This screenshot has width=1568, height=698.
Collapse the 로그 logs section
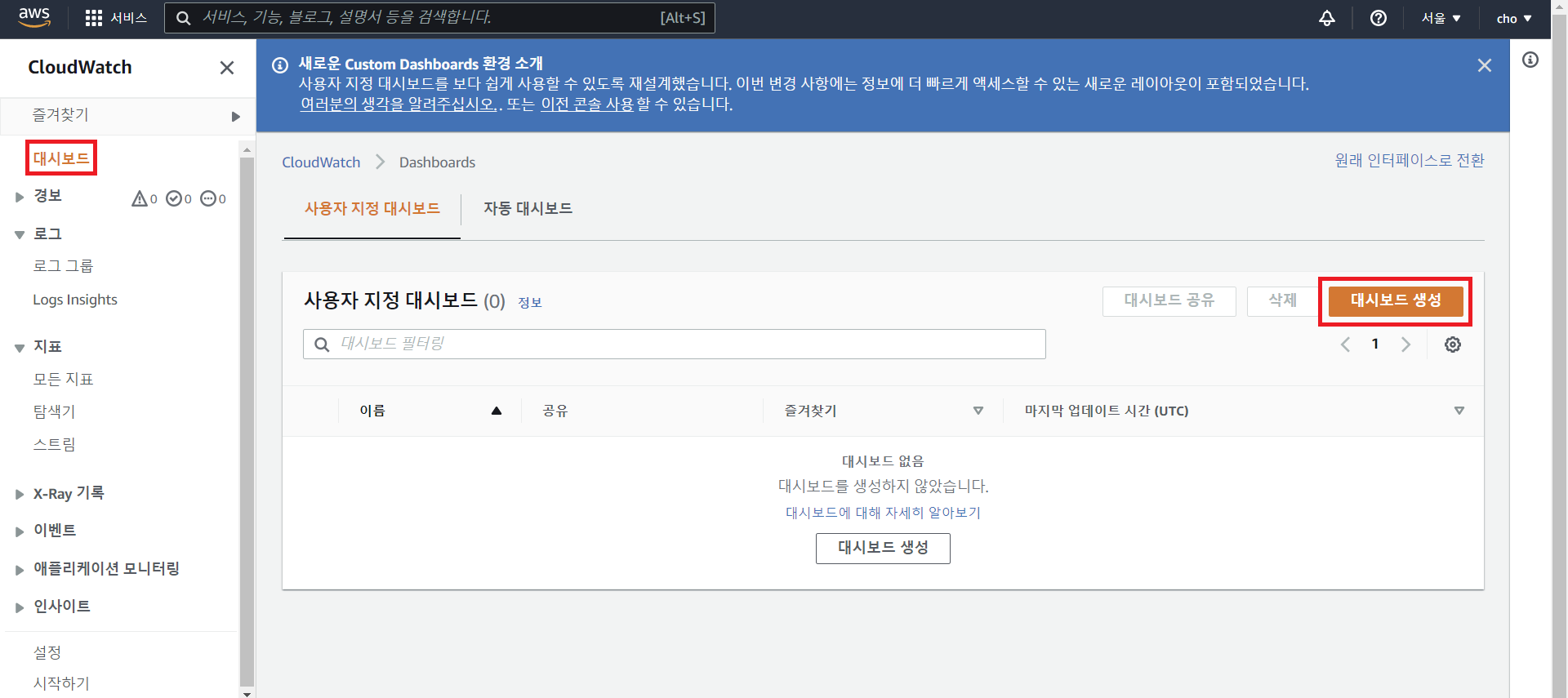[19, 235]
